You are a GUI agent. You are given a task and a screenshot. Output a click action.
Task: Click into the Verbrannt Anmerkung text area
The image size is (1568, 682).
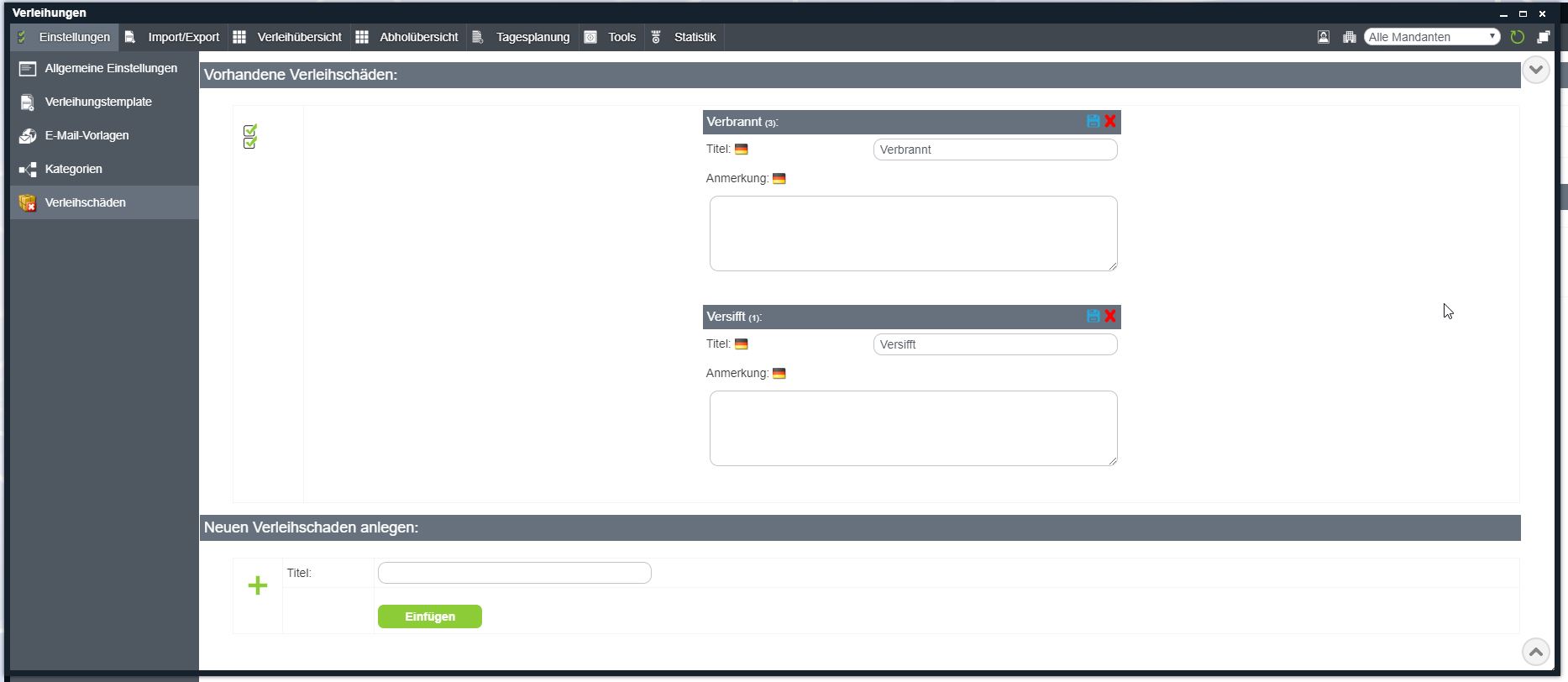[913, 233]
